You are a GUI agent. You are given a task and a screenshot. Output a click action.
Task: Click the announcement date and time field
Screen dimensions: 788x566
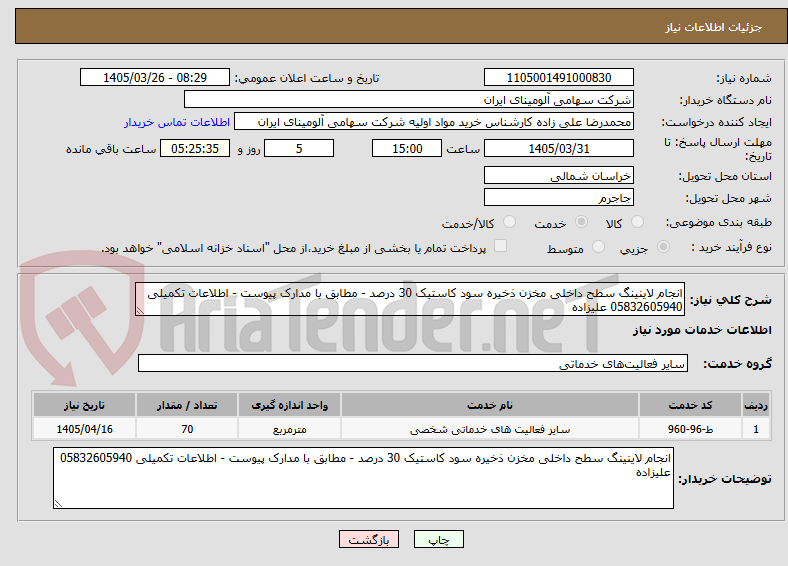(155, 77)
